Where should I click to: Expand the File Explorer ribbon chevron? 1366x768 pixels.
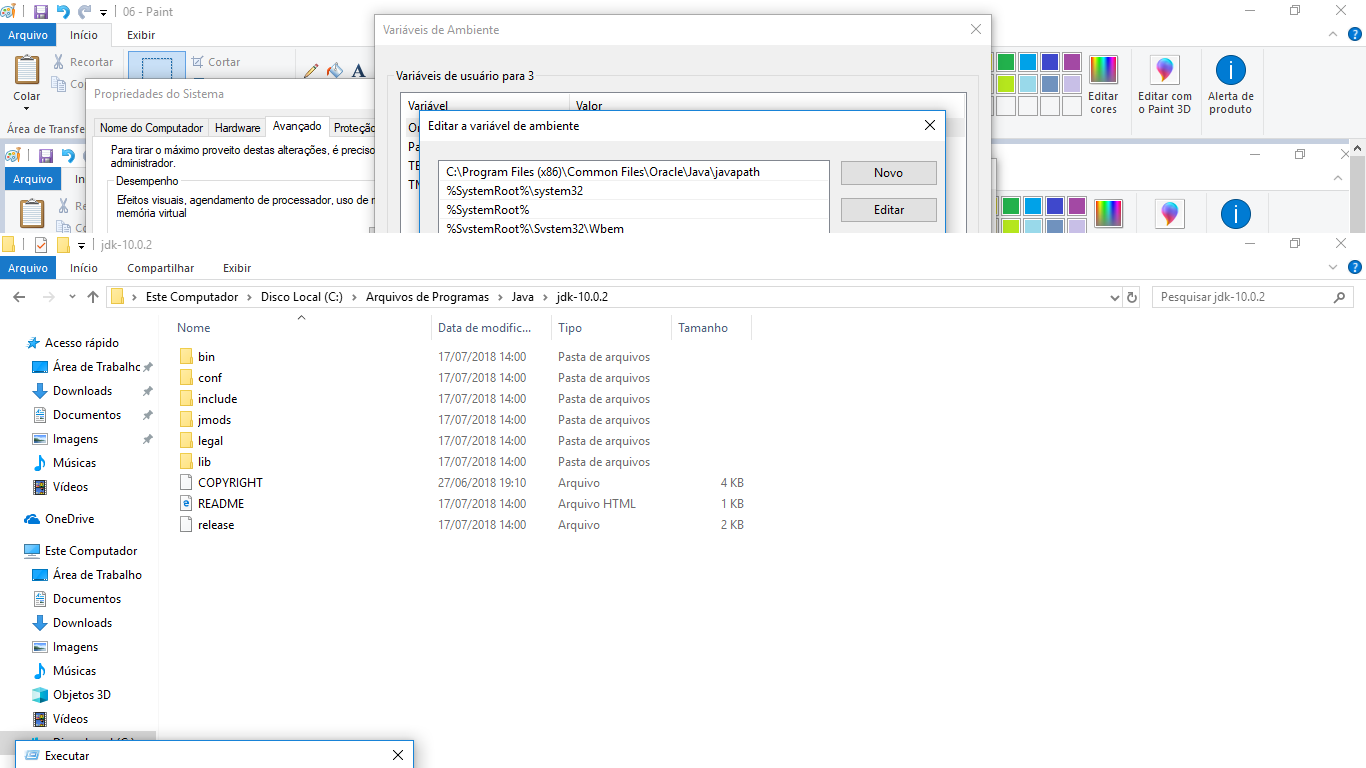tap(1332, 268)
